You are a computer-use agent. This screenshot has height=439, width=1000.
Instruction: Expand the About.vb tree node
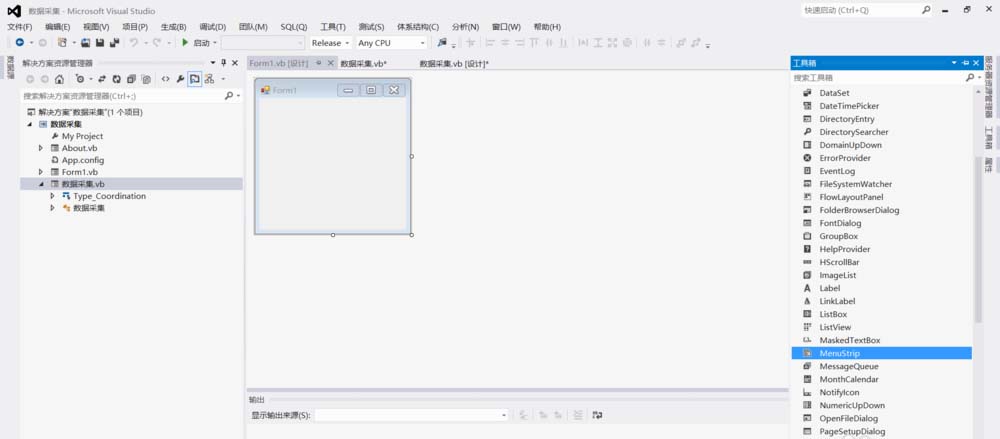pos(41,148)
